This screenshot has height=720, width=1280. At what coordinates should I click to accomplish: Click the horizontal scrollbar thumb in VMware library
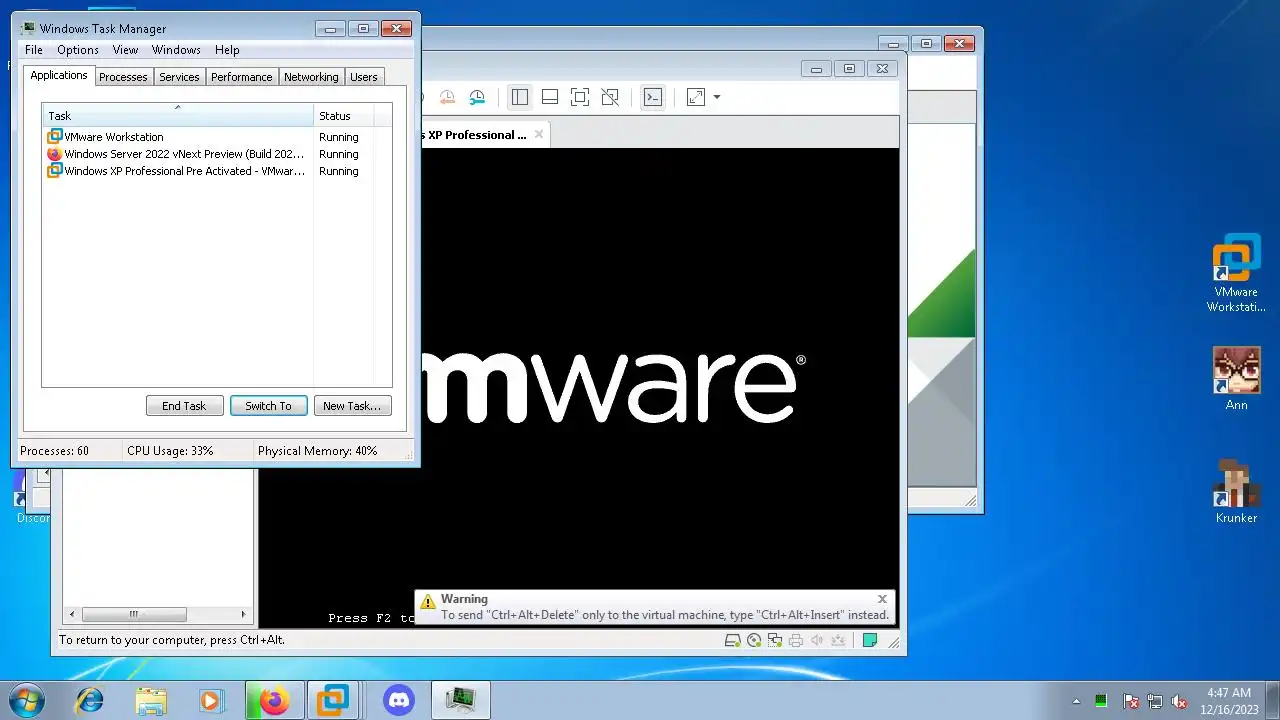(134, 614)
